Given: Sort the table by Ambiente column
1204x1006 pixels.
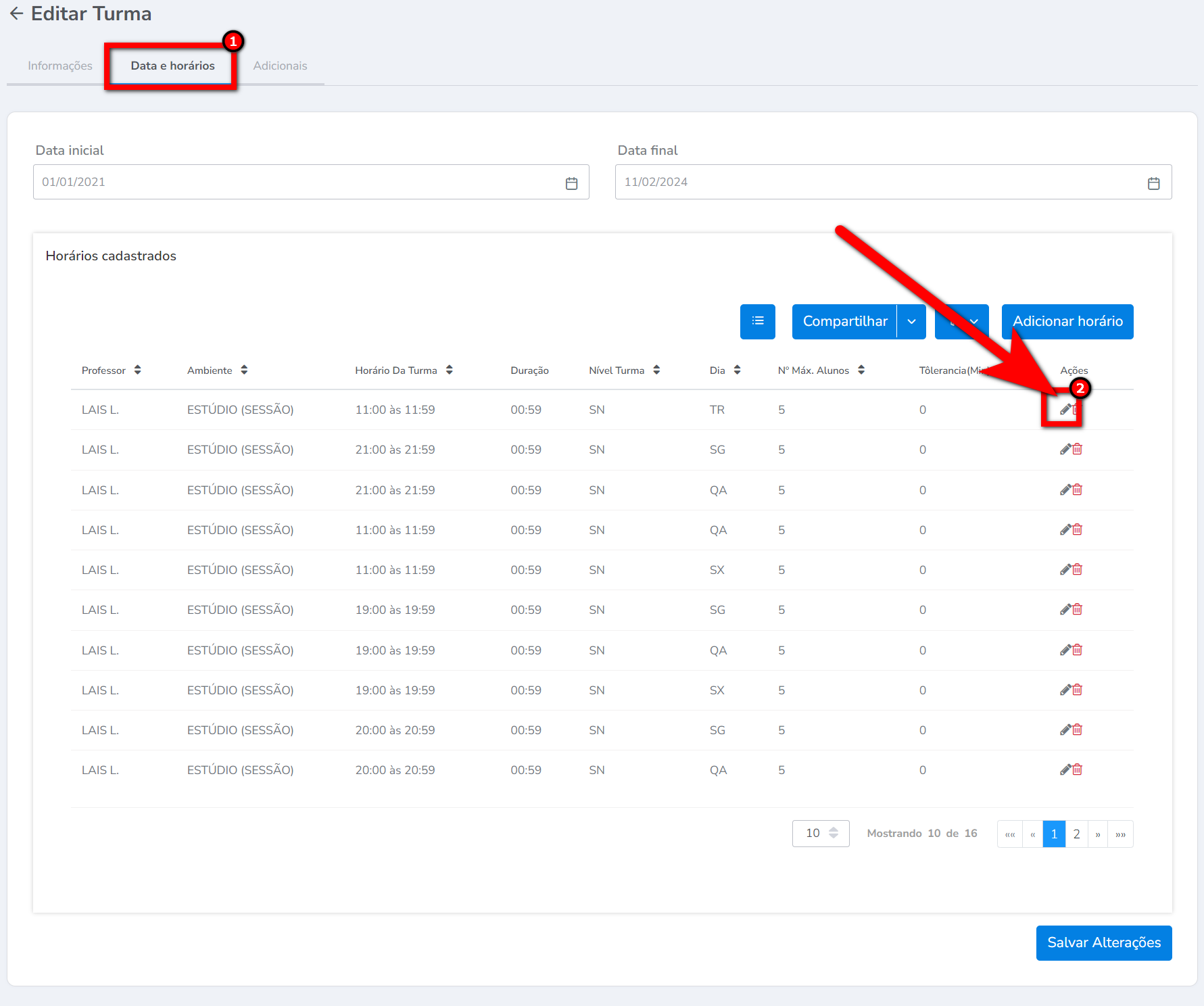Looking at the screenshot, I should [244, 370].
